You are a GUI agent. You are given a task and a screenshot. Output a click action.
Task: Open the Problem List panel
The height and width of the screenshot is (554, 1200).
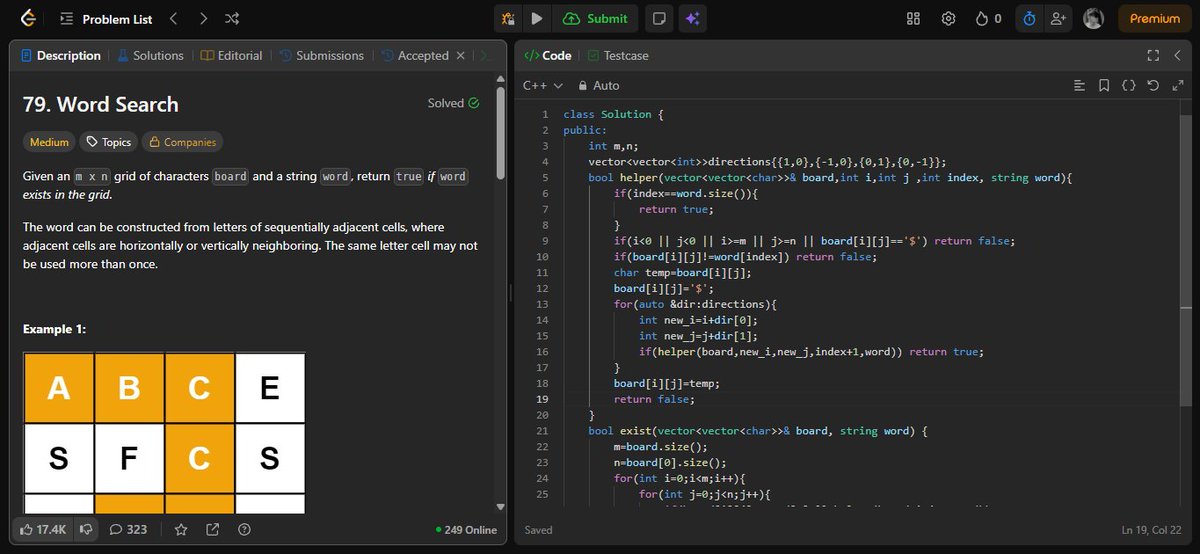click(106, 19)
